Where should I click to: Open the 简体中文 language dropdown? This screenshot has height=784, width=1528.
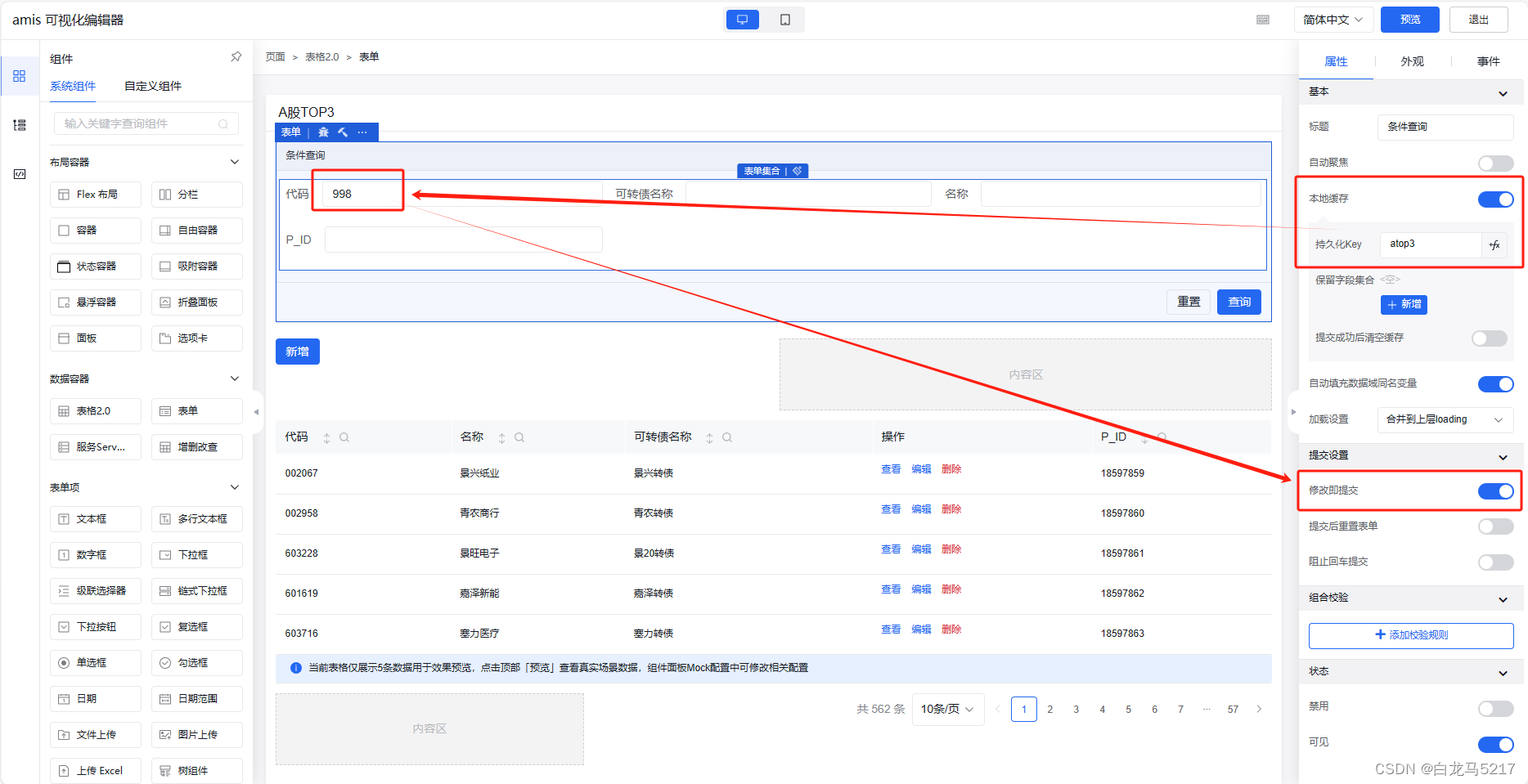[1333, 20]
